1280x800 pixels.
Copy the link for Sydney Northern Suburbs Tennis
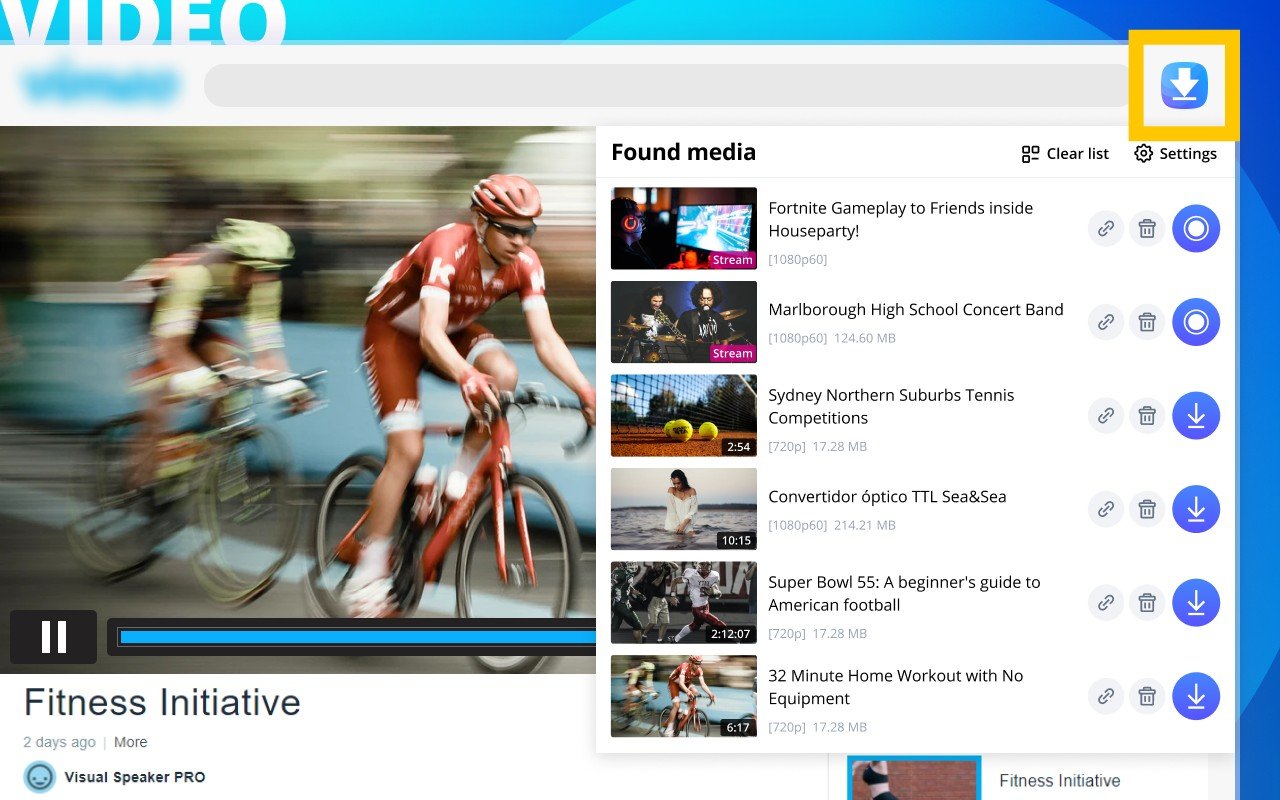1105,415
